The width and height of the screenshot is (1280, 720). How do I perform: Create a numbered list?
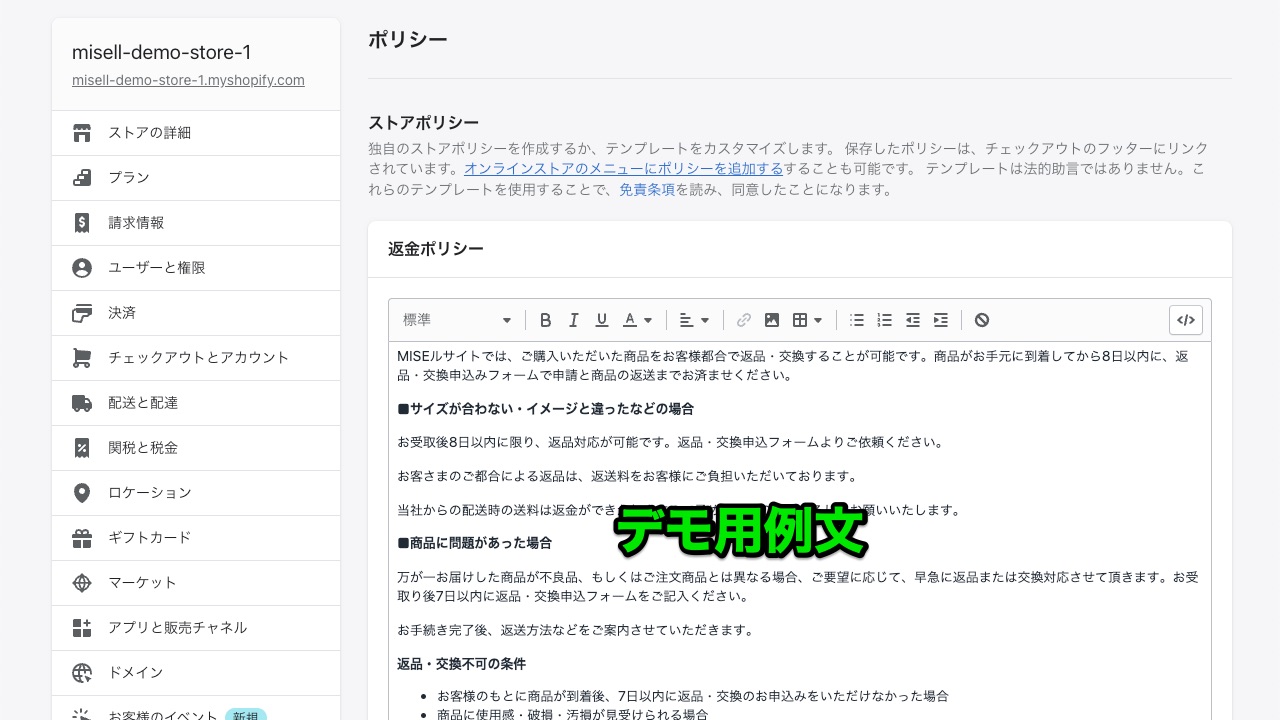pyautogui.click(x=884, y=320)
